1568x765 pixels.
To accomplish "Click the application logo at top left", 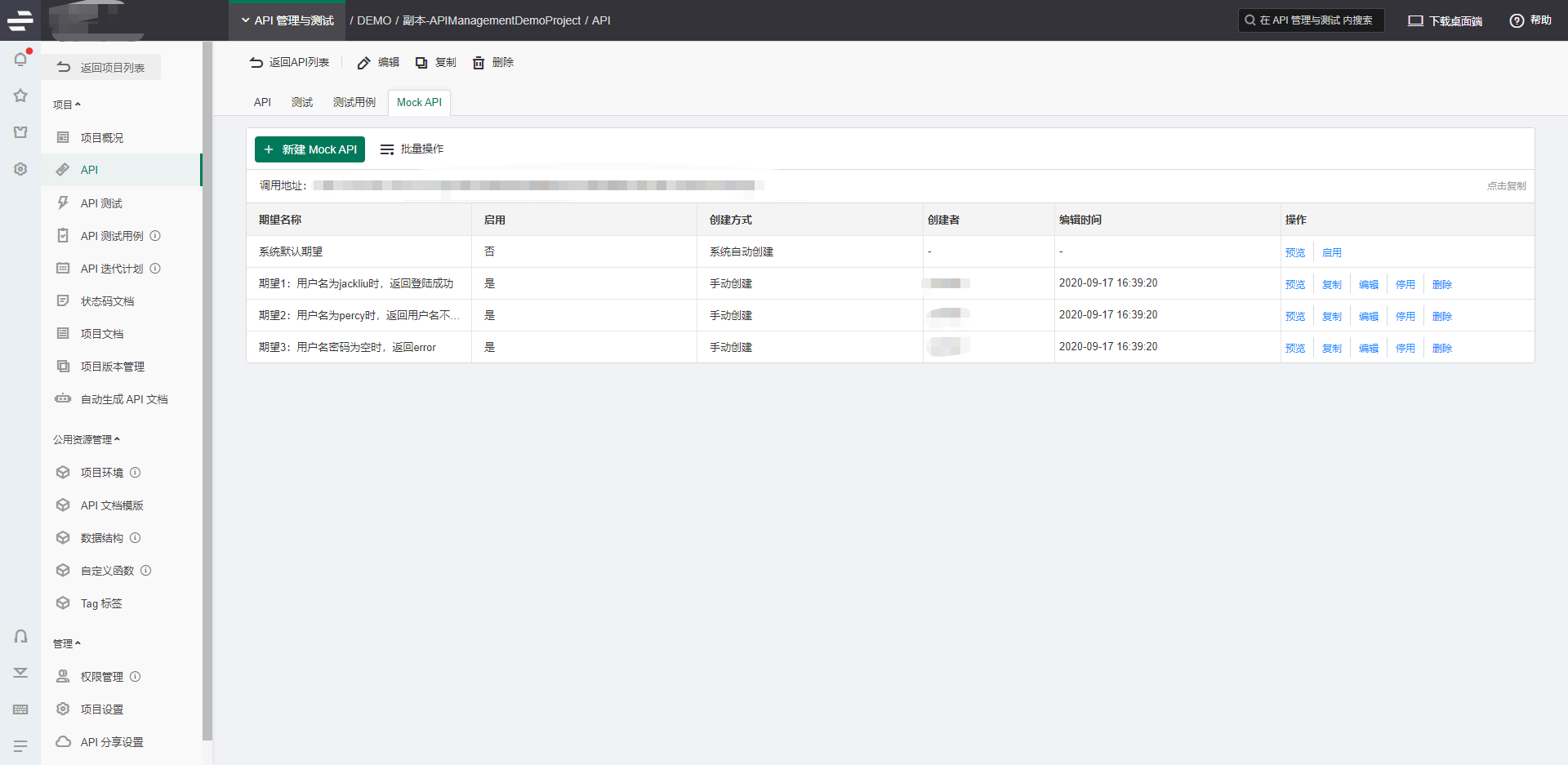I will point(20,20).
